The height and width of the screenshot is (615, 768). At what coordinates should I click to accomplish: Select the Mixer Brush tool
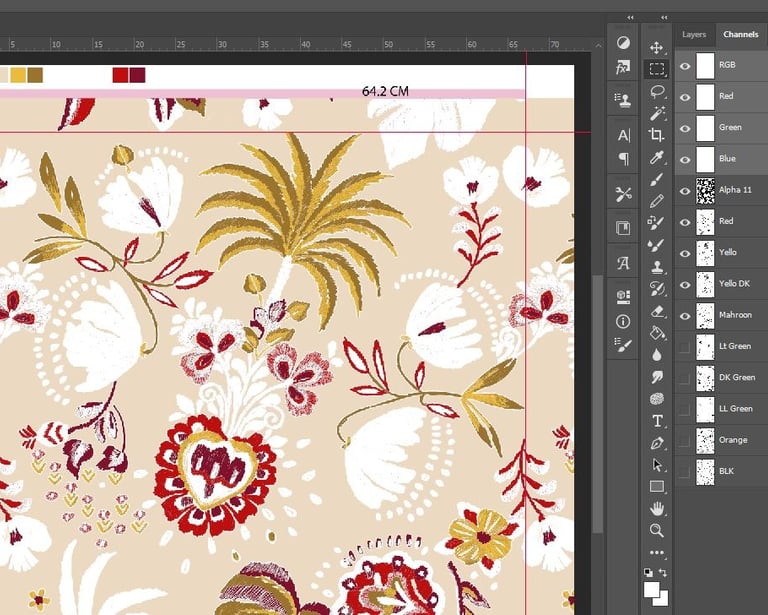[x=656, y=245]
